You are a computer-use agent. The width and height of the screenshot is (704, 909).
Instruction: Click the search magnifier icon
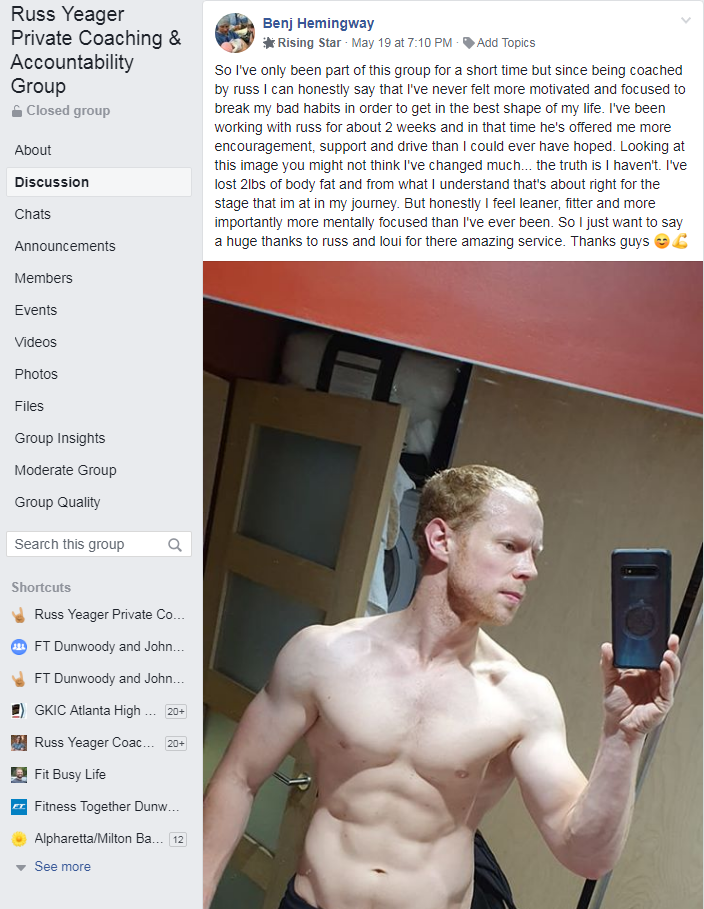pos(175,544)
